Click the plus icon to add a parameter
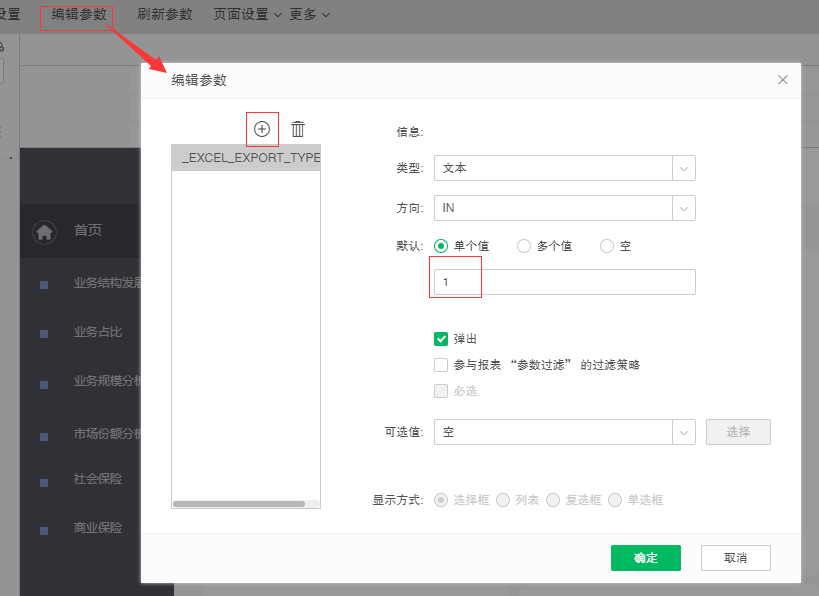Viewport: 819px width, 596px height. click(262, 129)
